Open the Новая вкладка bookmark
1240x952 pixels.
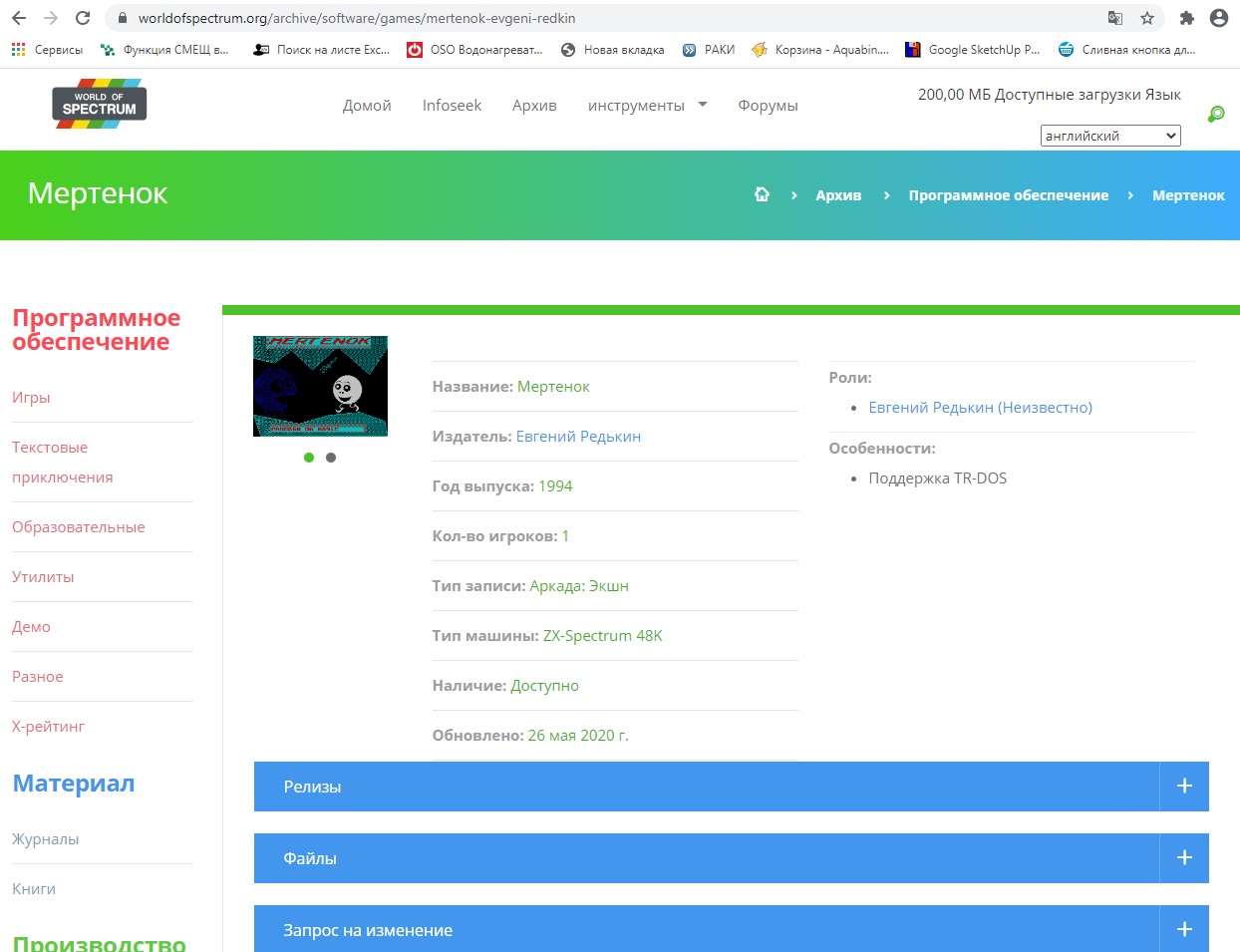point(613,50)
